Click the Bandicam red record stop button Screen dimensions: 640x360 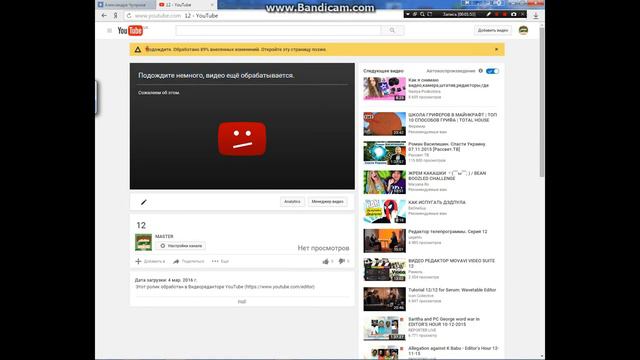click(x=504, y=14)
